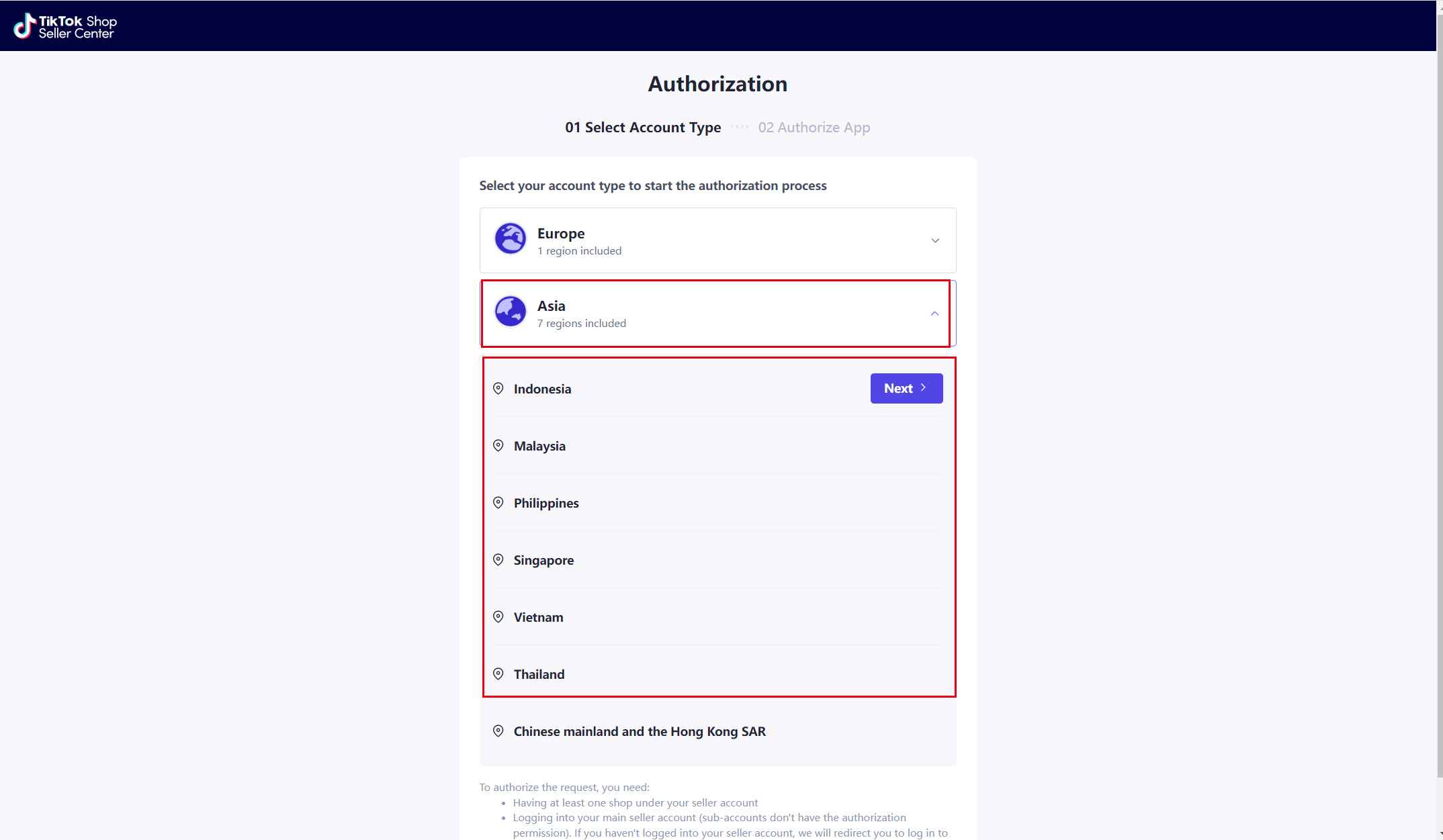Select the Philippines region
Viewport: 1443px width, 840px height.
click(718, 503)
